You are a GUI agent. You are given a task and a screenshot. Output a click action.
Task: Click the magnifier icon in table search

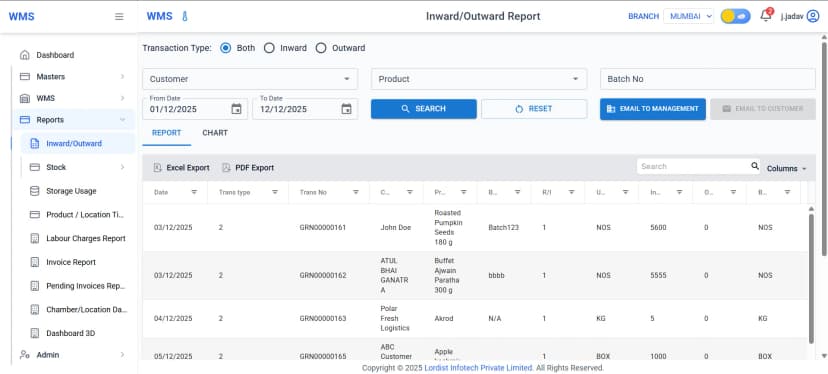pyautogui.click(x=755, y=166)
